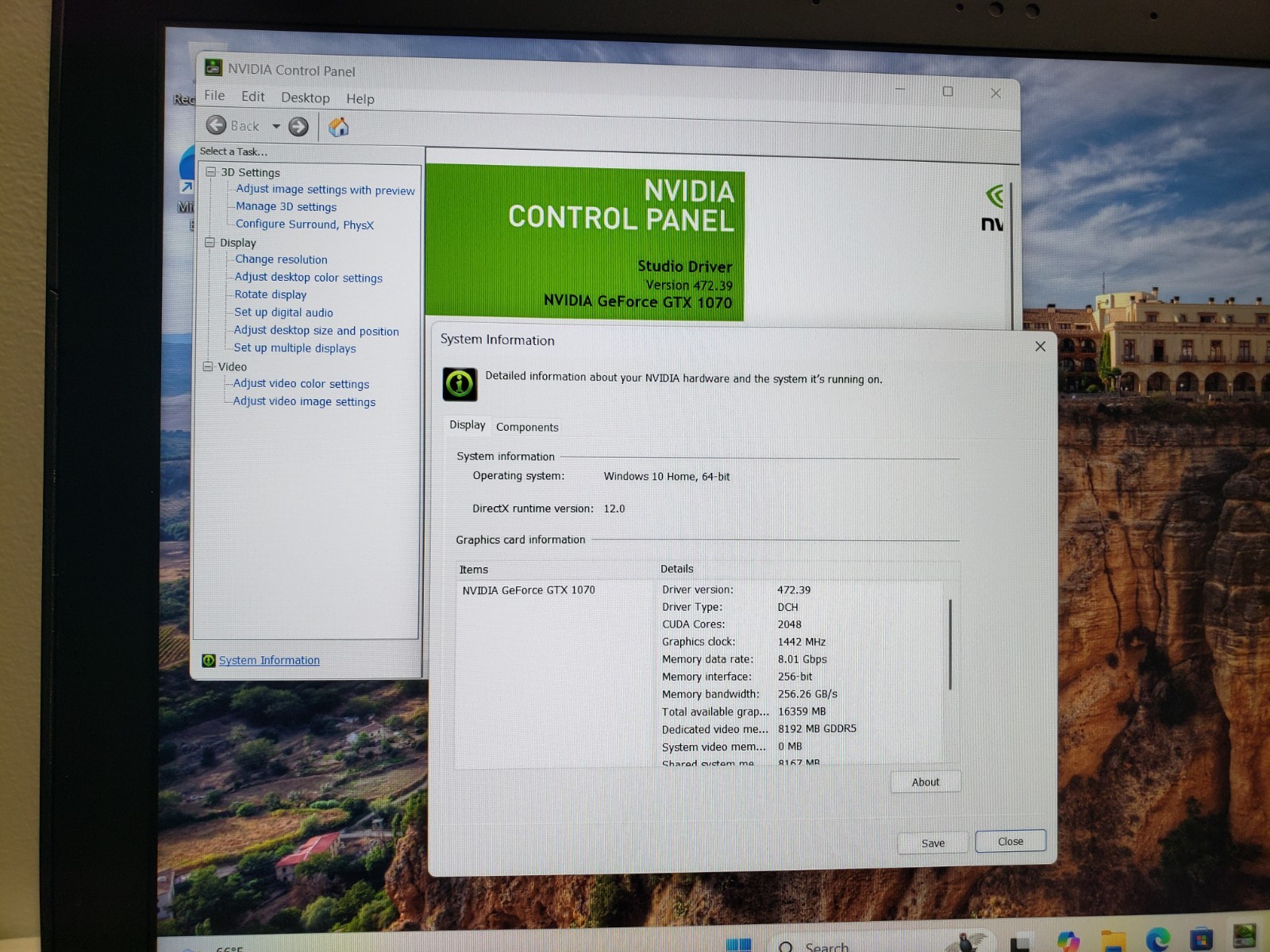The width and height of the screenshot is (1270, 952).
Task: Open Task View from the taskbar
Action: (x=1020, y=944)
